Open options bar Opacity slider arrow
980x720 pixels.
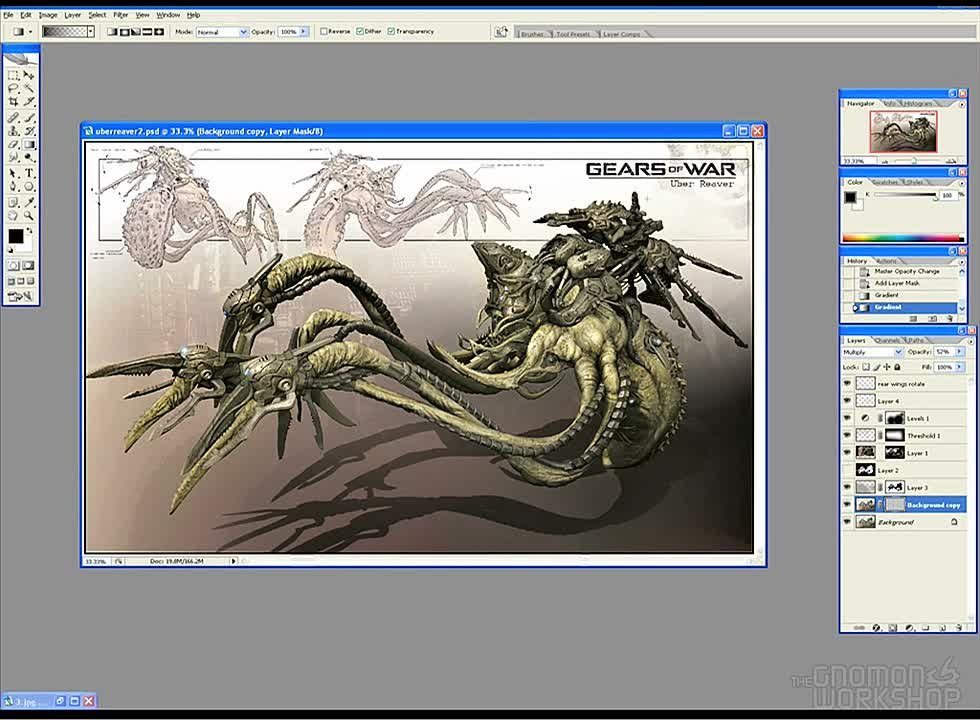[304, 31]
